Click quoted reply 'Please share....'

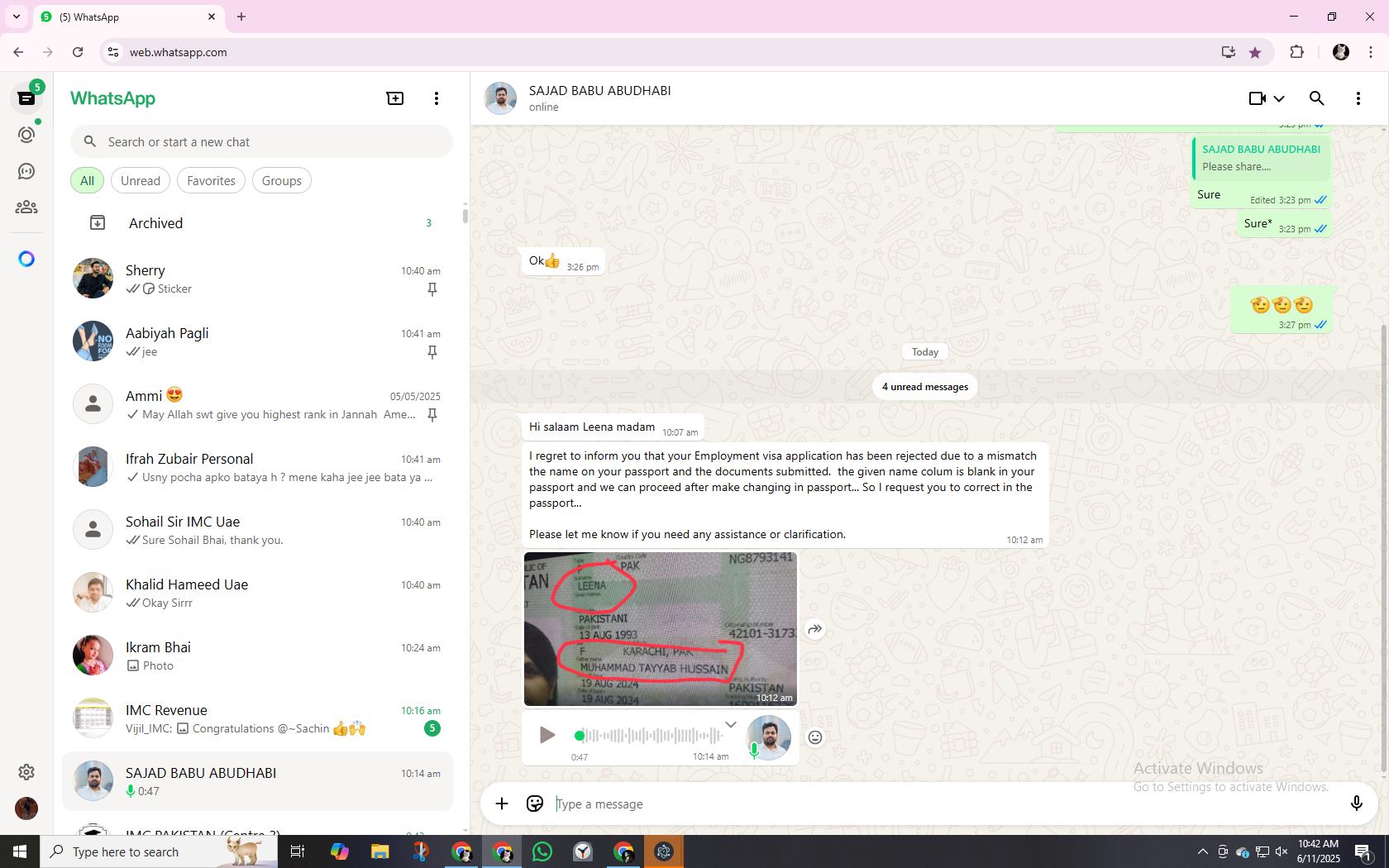click(x=1262, y=158)
